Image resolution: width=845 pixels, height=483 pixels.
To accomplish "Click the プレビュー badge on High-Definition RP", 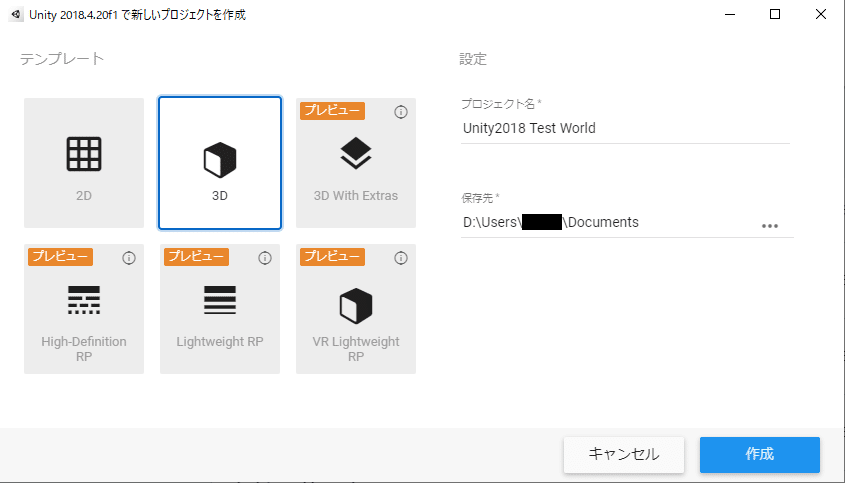I will click(60, 257).
